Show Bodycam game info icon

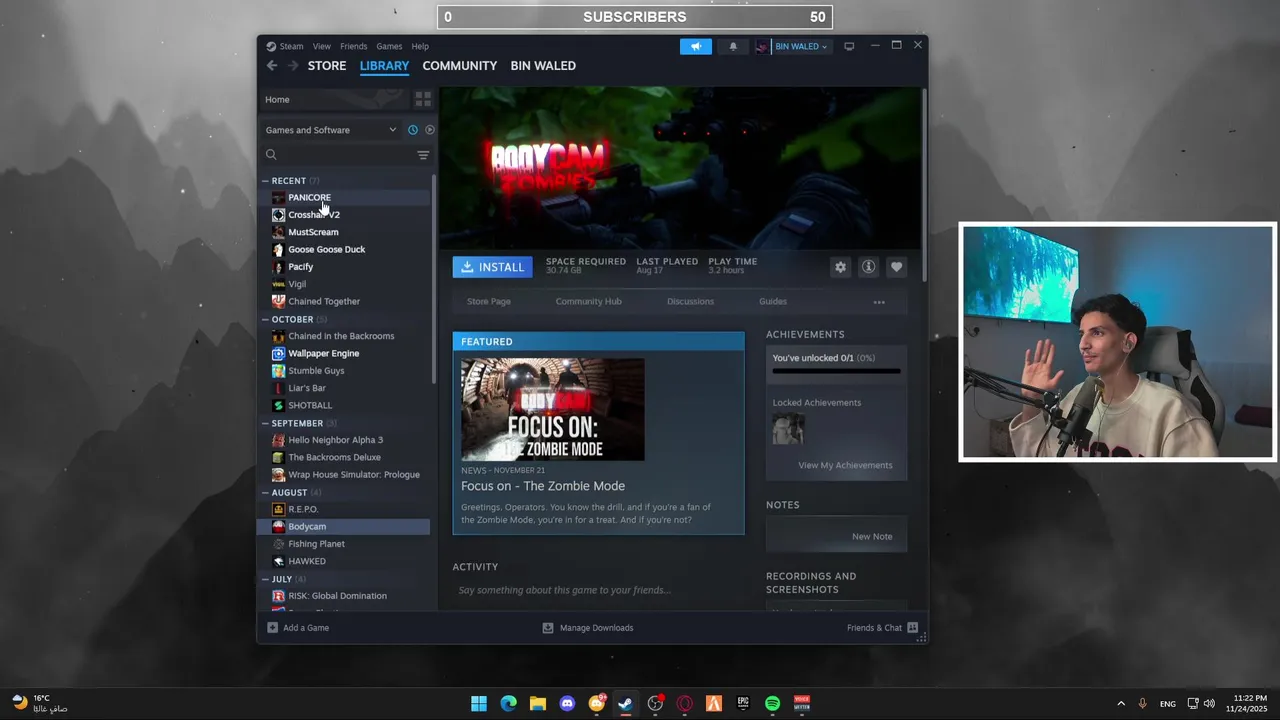(868, 267)
